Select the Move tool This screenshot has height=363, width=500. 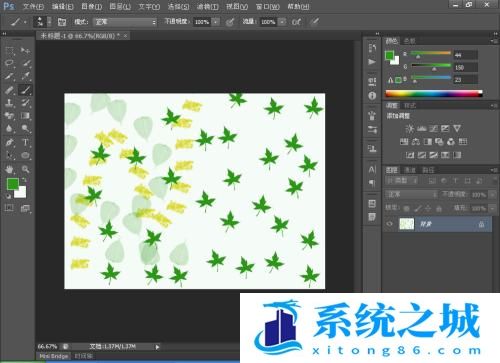(25, 51)
